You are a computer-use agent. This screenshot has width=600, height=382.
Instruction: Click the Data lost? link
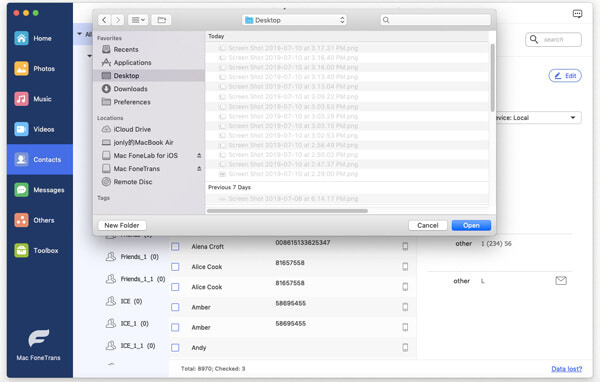(x=566, y=369)
